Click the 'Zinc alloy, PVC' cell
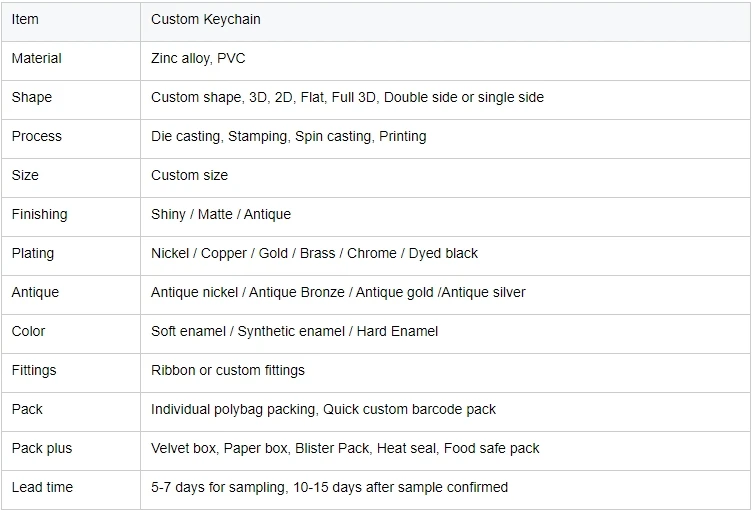The image size is (752, 510). (196, 59)
